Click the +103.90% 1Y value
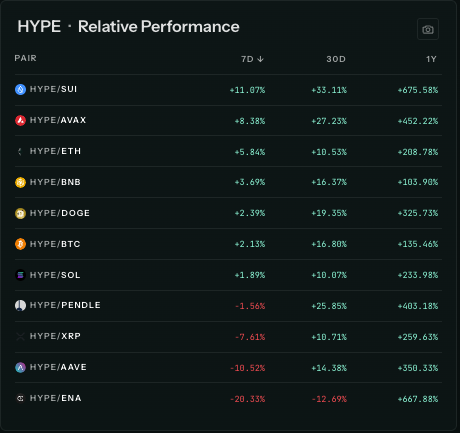Screen dimensions: 460x433 pyautogui.click(x=418, y=182)
